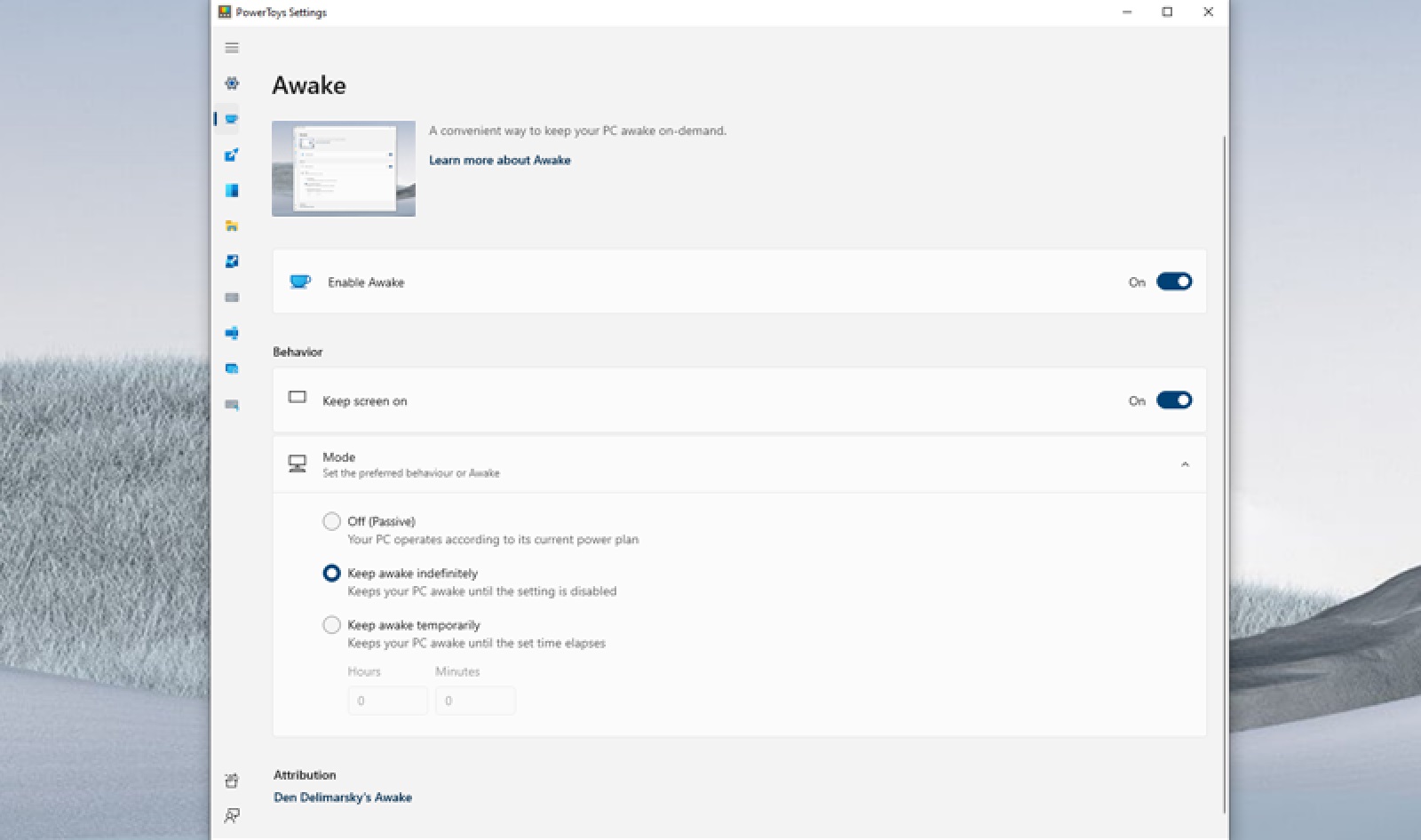This screenshot has height=840, width=1421.
Task: Click the Behavior section label
Action: click(x=298, y=352)
